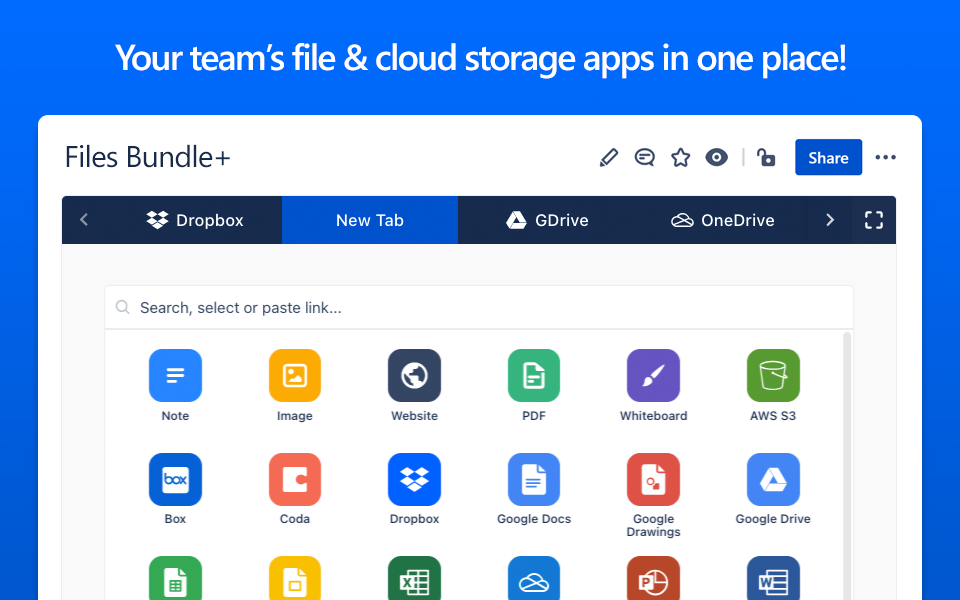Select the Coda app icon
The height and width of the screenshot is (600, 960).
point(294,479)
